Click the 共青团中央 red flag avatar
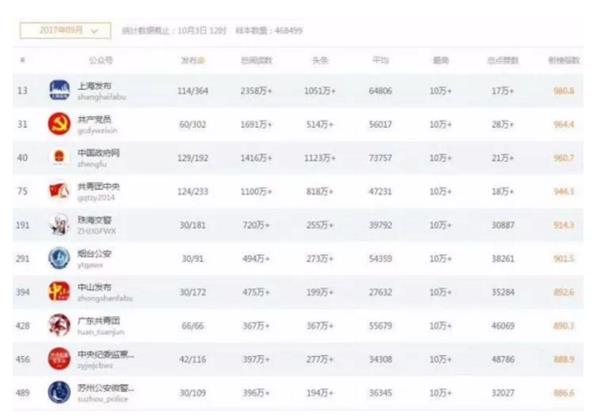The width and height of the screenshot is (600, 420). coord(59,191)
